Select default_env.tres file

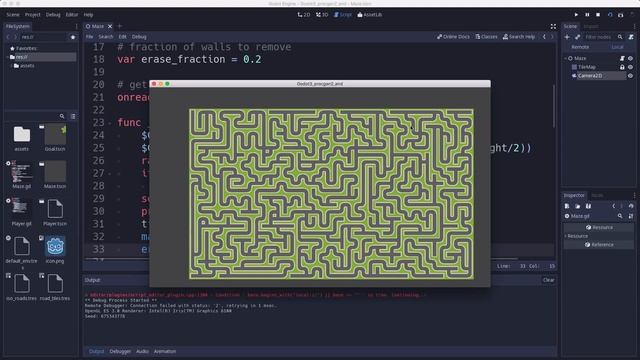(22, 251)
